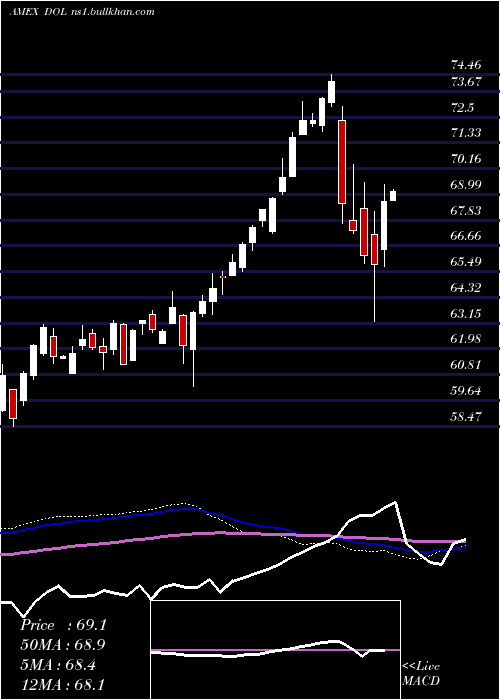500x700 pixels.
Task: Select the highest white candlestick at the peak
Action: (331, 92)
